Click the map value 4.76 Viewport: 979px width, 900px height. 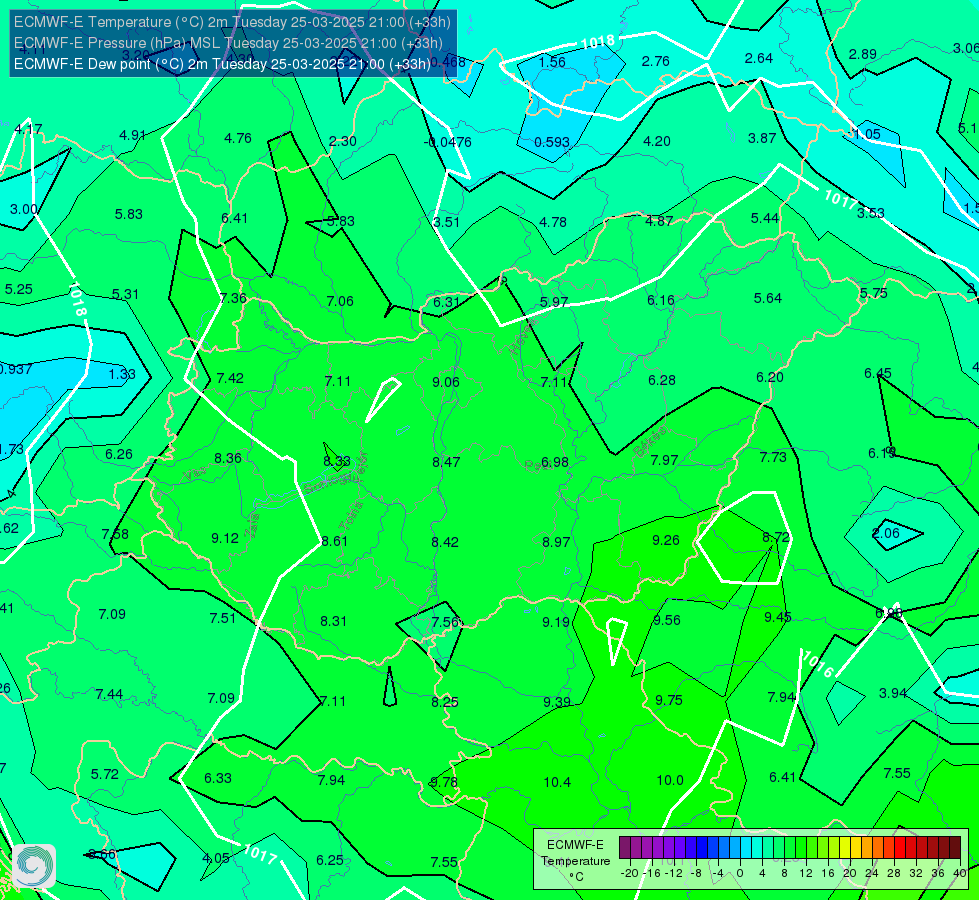[x=237, y=138]
